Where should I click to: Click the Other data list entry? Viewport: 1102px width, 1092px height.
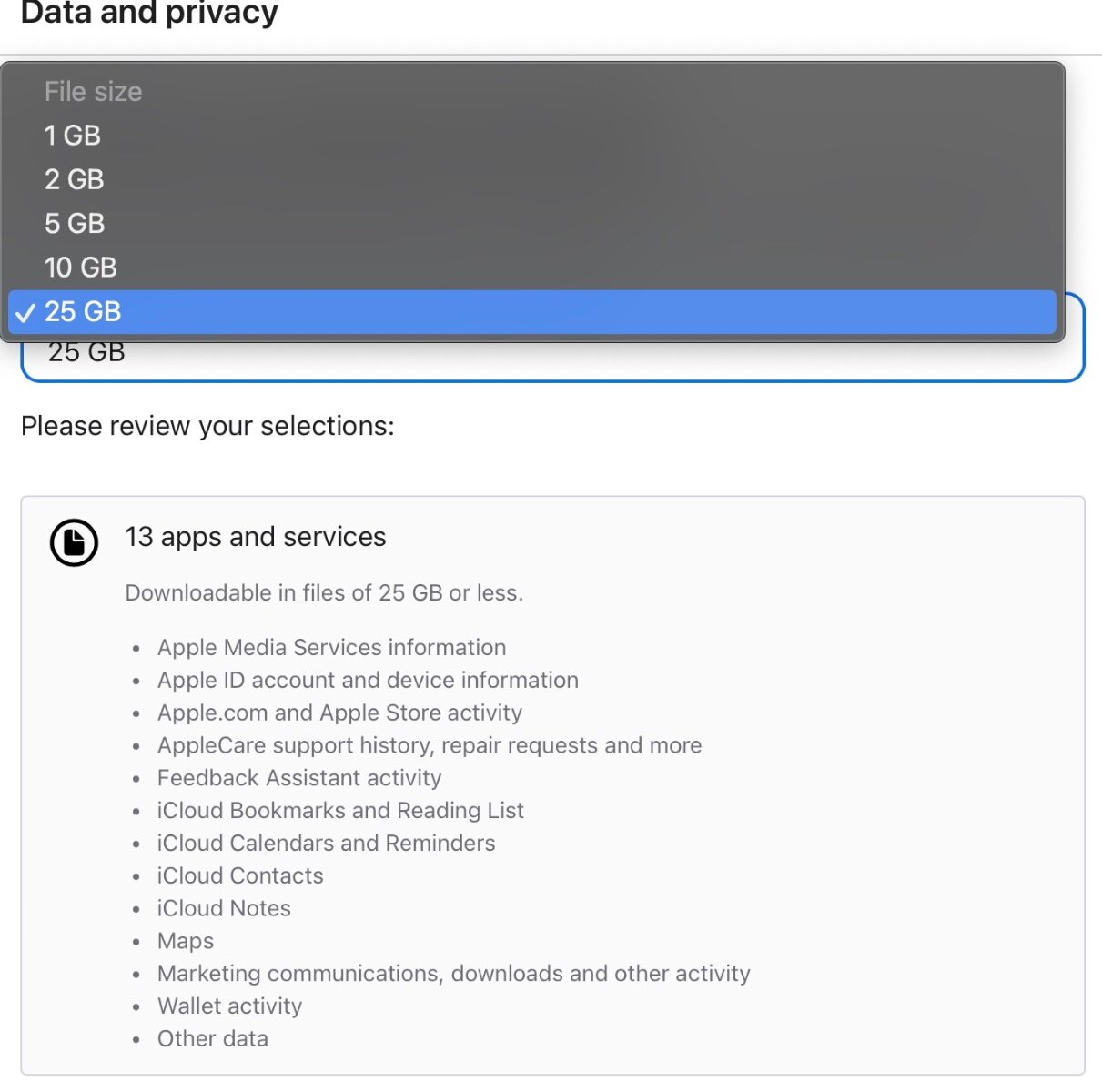pyautogui.click(x=213, y=1038)
